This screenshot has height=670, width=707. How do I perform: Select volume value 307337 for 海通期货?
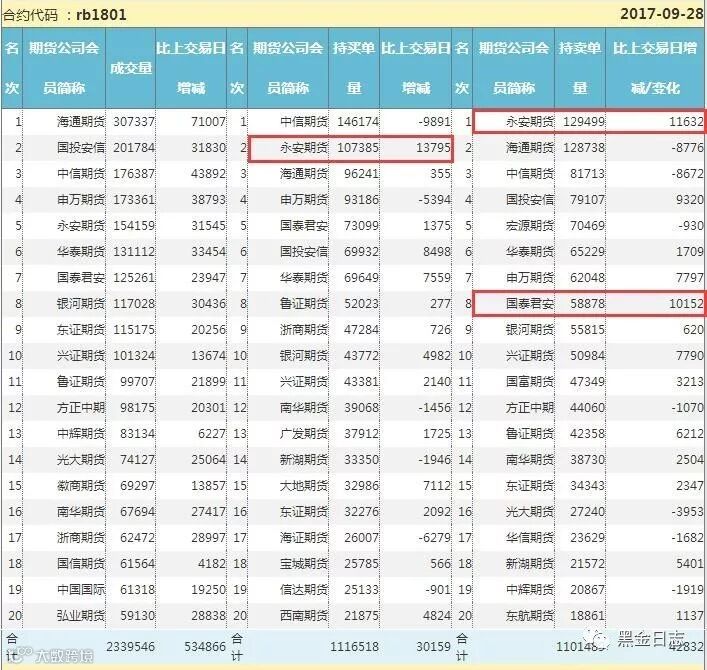(134, 121)
